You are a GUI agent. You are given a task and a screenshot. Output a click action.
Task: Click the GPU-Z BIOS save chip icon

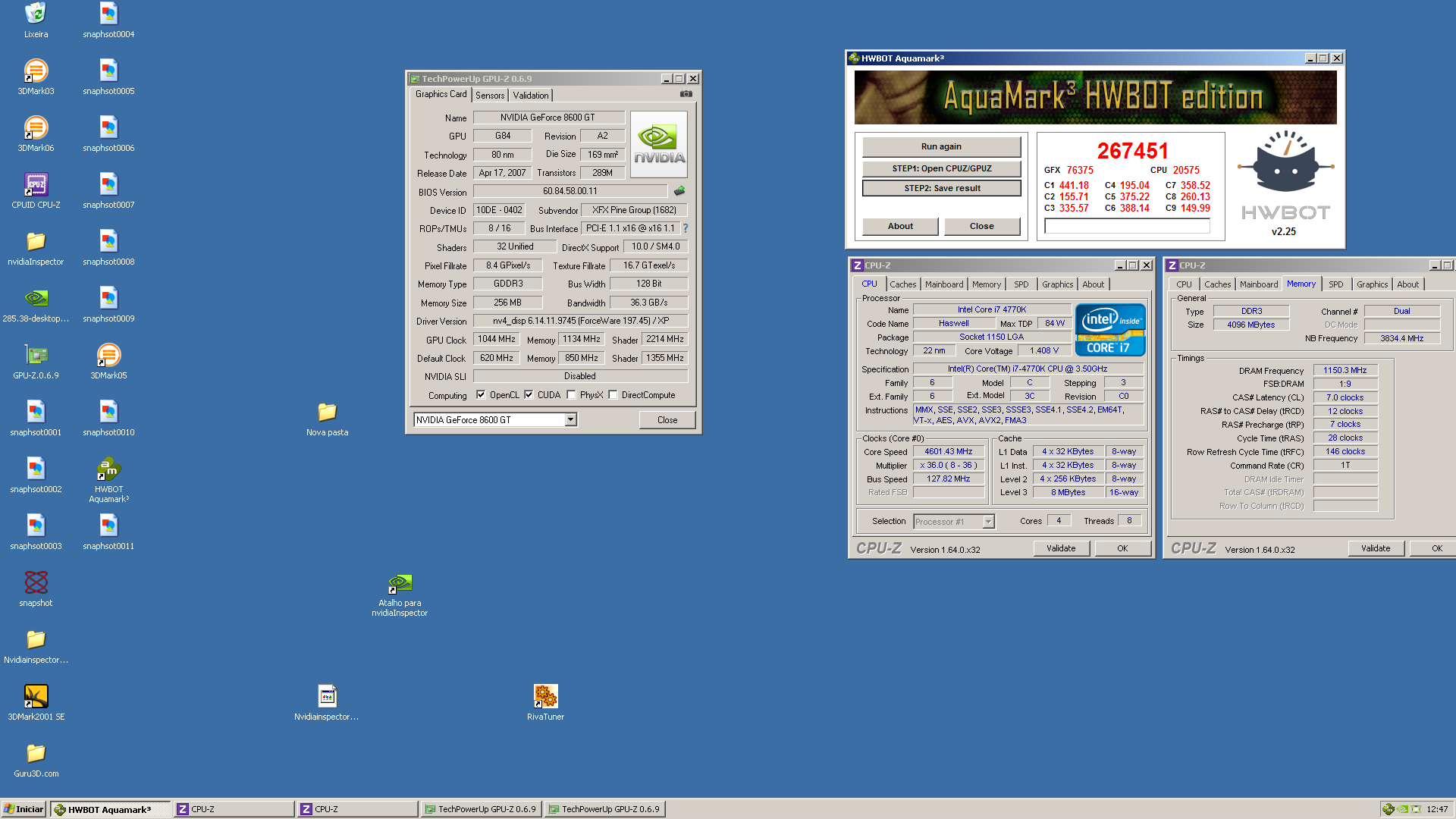pyautogui.click(x=679, y=191)
